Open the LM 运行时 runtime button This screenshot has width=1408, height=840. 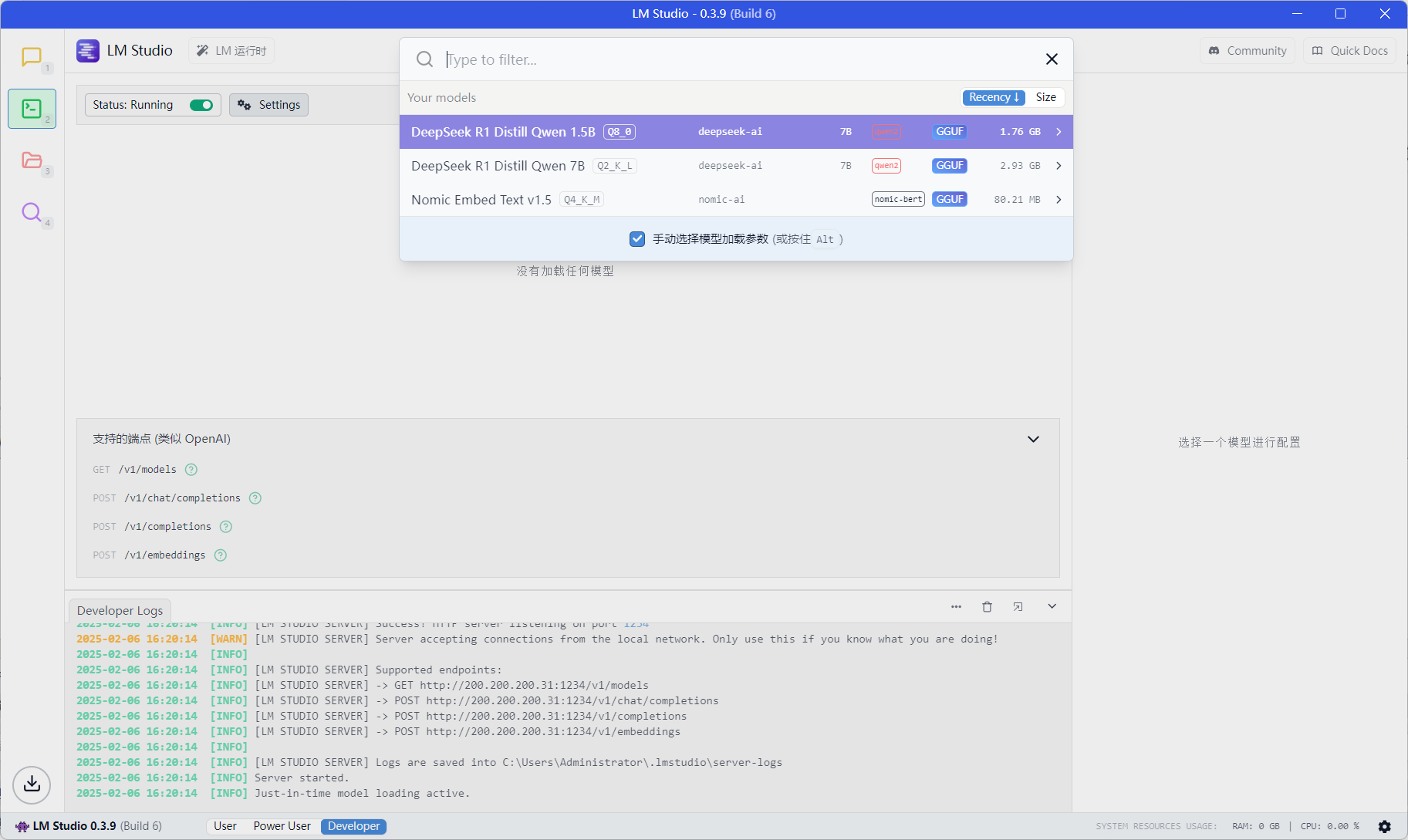[231, 51]
